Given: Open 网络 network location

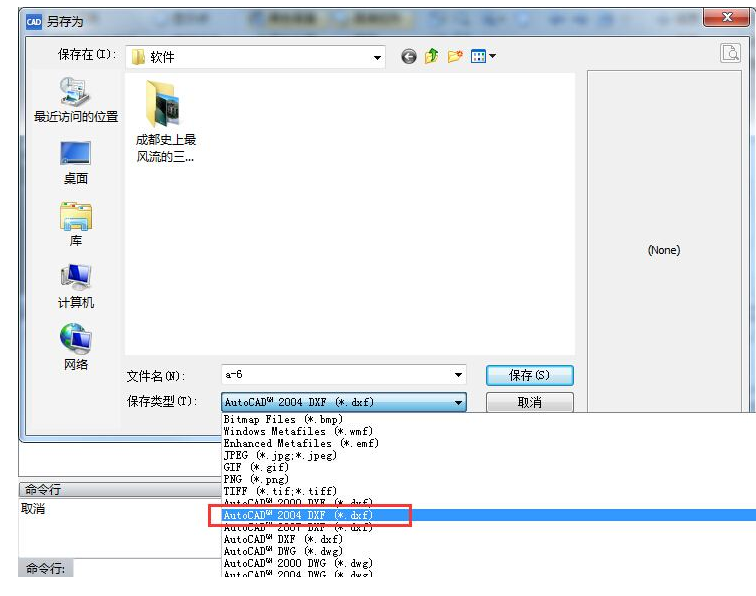Looking at the screenshot, I should point(76,349).
